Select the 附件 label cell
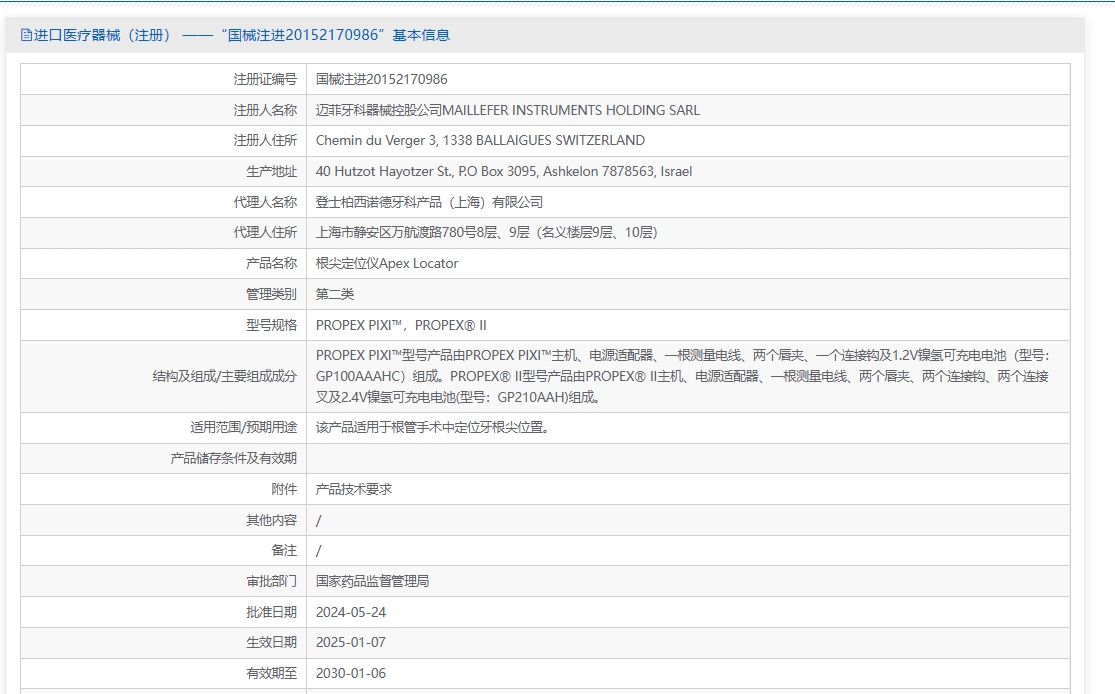 click(164, 489)
